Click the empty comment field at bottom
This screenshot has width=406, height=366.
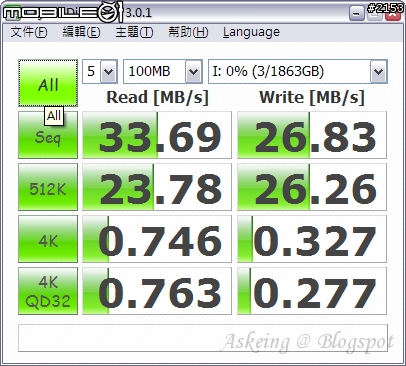coord(203,338)
